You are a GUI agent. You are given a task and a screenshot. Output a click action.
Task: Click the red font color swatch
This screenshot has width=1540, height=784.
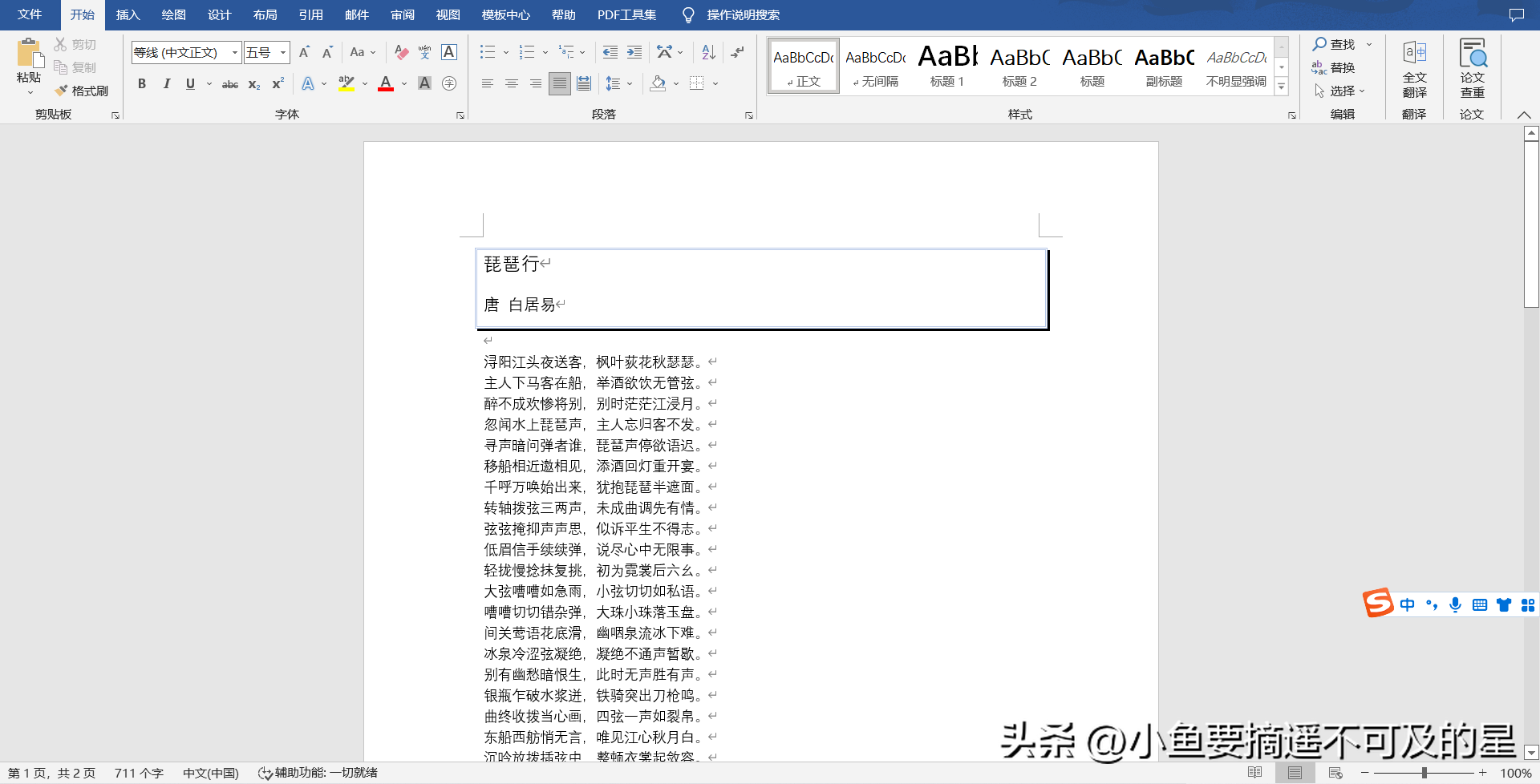pyautogui.click(x=386, y=84)
